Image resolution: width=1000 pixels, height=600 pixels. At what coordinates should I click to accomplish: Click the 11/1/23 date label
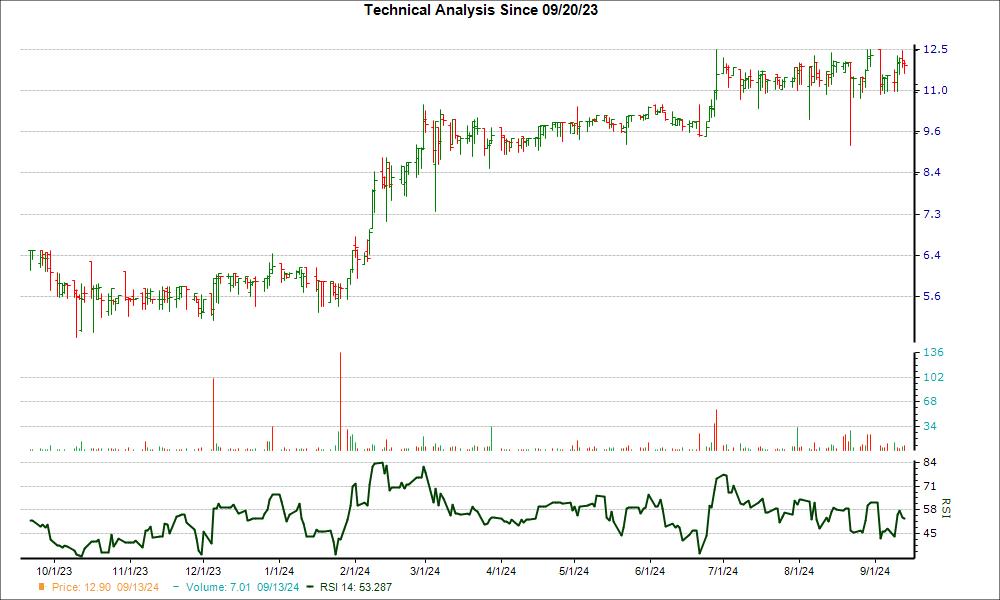point(130,571)
